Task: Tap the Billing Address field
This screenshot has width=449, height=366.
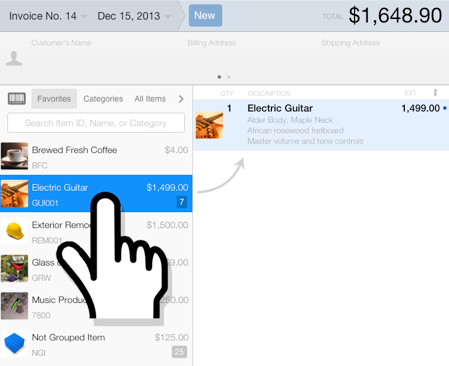Action: tap(212, 43)
